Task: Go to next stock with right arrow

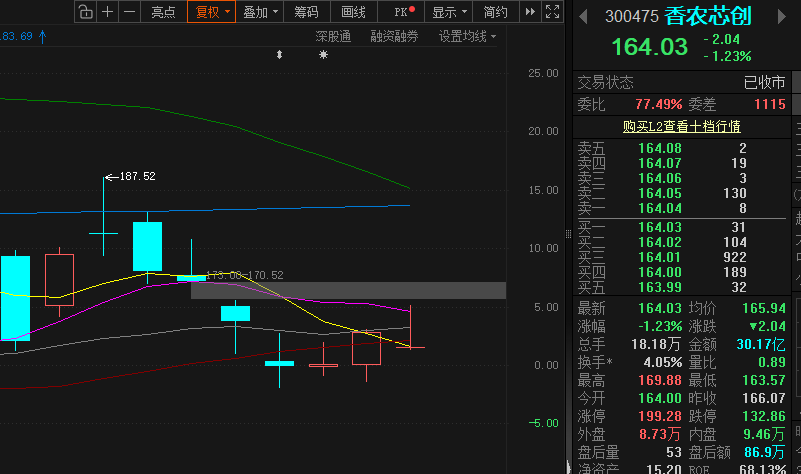Action: [x=781, y=17]
